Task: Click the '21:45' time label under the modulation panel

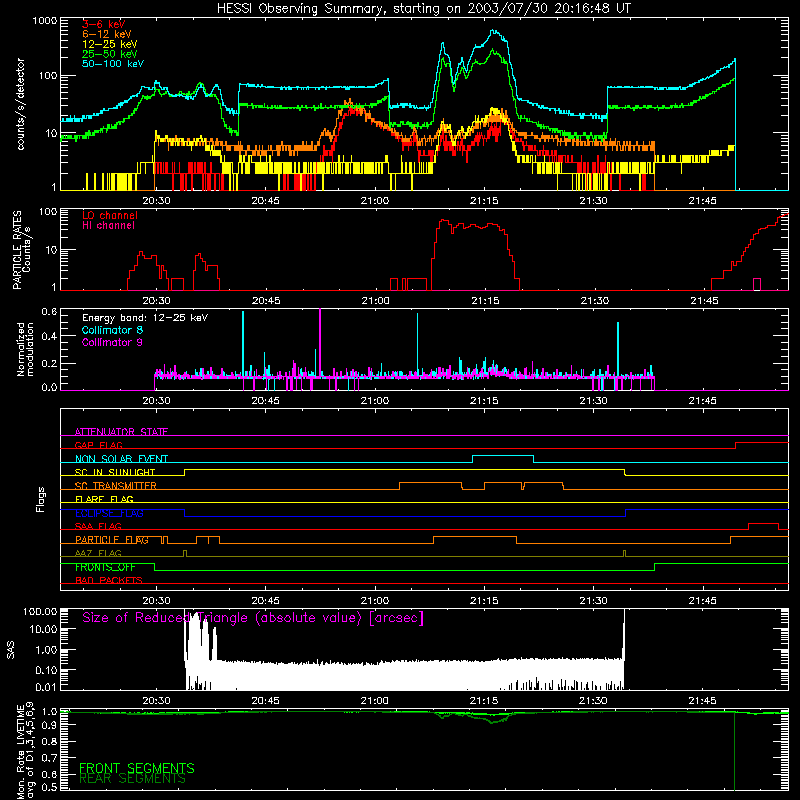Action: click(703, 401)
